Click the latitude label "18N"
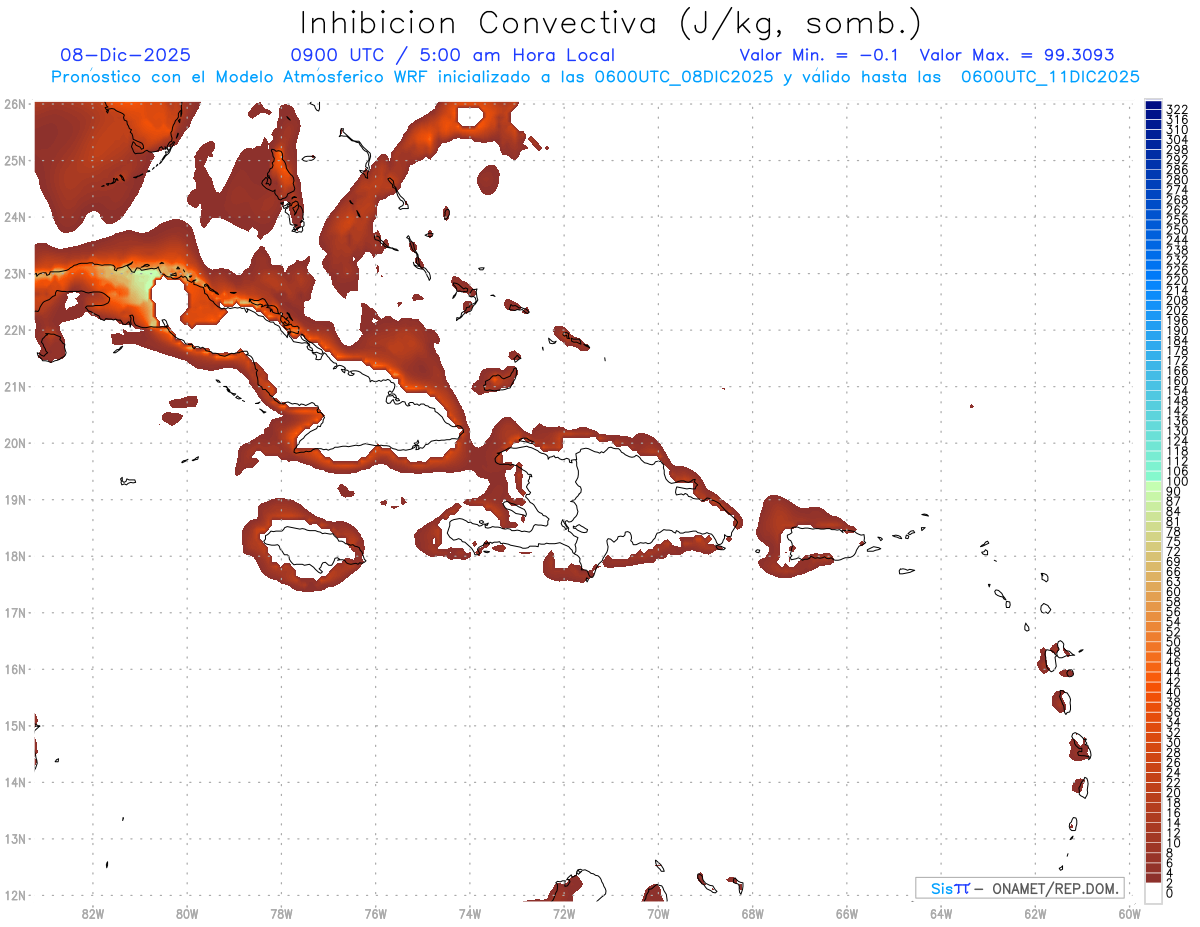Viewport: 1200px width, 927px height. tap(14, 556)
